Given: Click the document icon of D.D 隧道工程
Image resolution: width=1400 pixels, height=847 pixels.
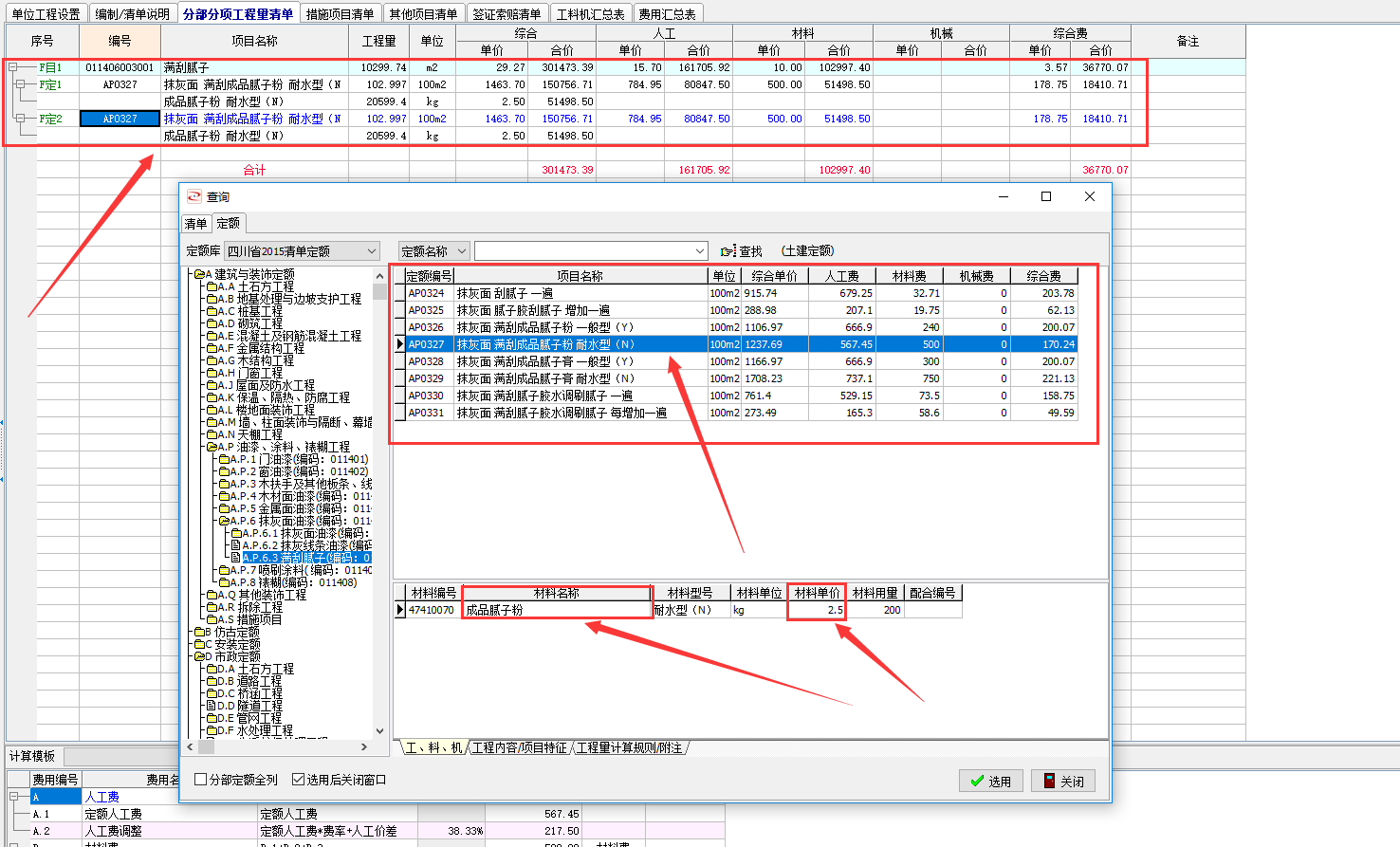Looking at the screenshot, I should pyautogui.click(x=212, y=706).
